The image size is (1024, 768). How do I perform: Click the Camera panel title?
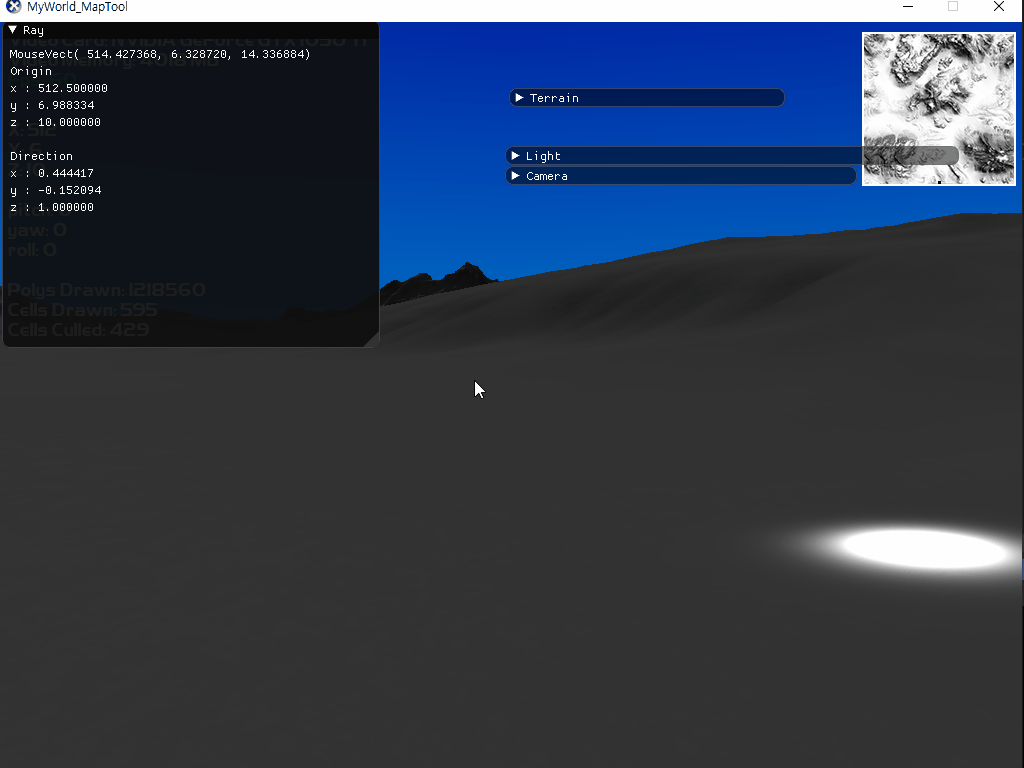(x=547, y=176)
